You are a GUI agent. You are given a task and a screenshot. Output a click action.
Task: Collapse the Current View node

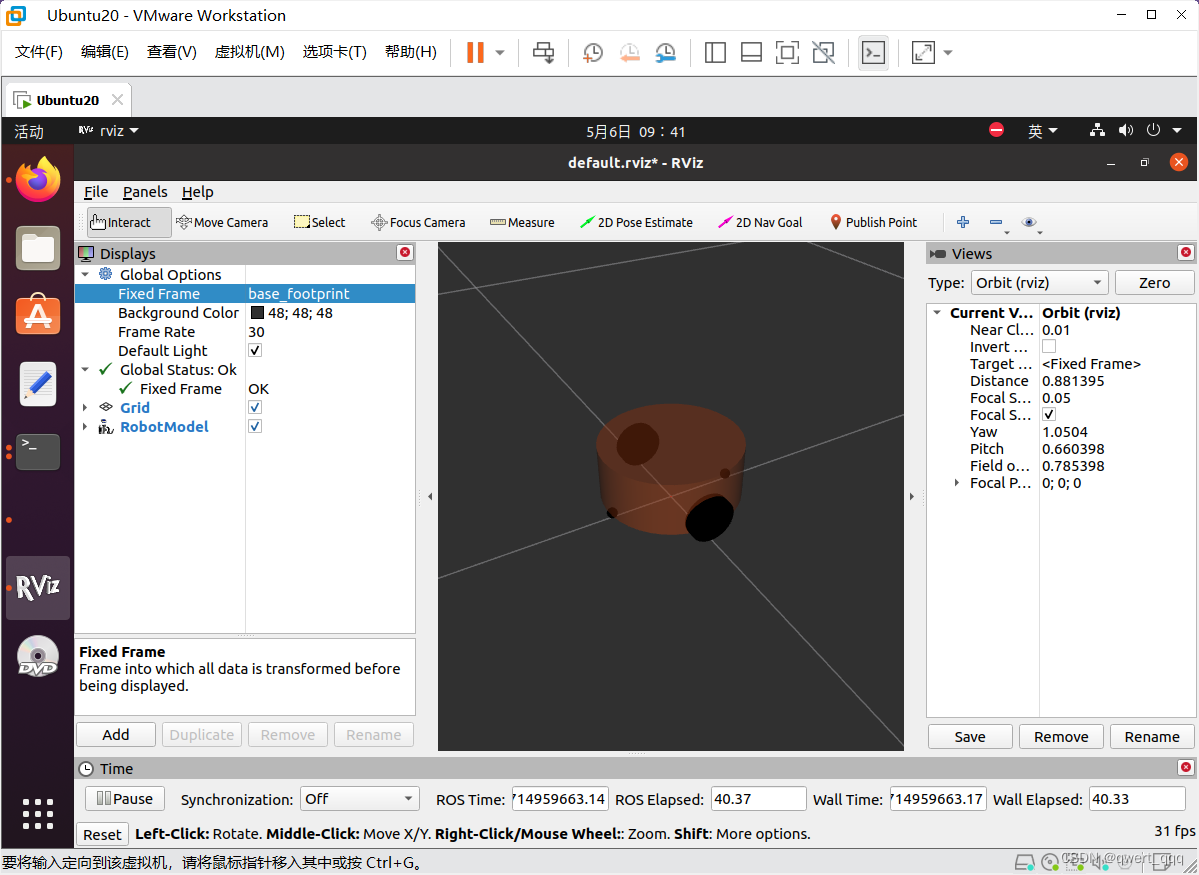pyautogui.click(x=937, y=313)
